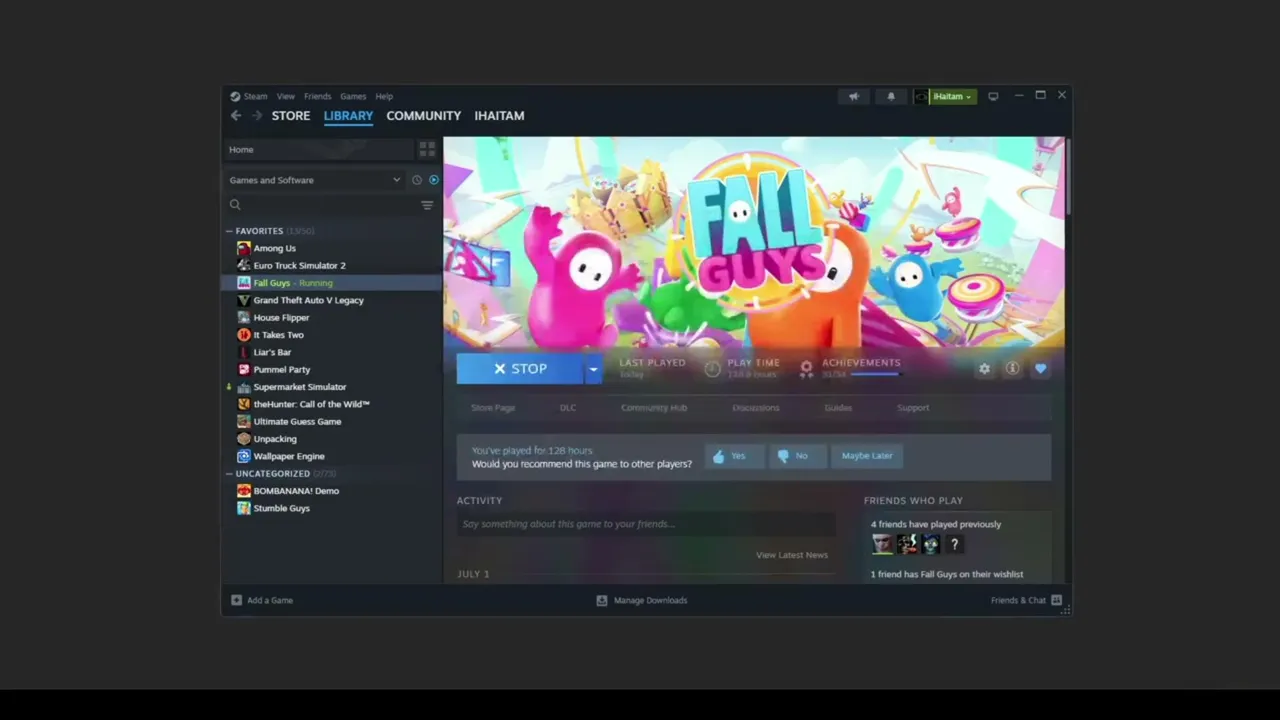The height and width of the screenshot is (720, 1280).
Task: Click the activity say something field
Action: [646, 524]
